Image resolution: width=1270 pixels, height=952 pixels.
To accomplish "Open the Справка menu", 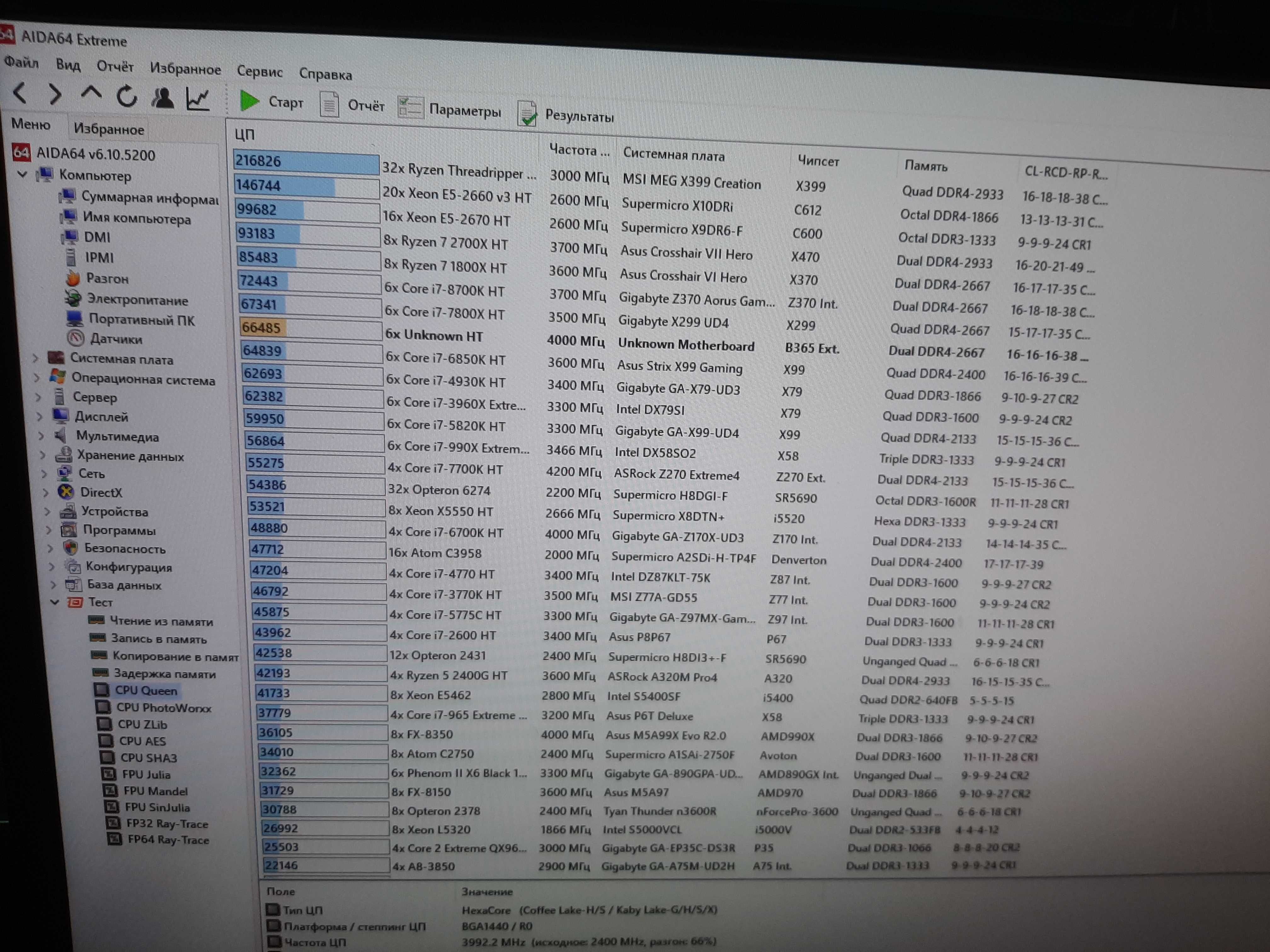I will click(326, 74).
